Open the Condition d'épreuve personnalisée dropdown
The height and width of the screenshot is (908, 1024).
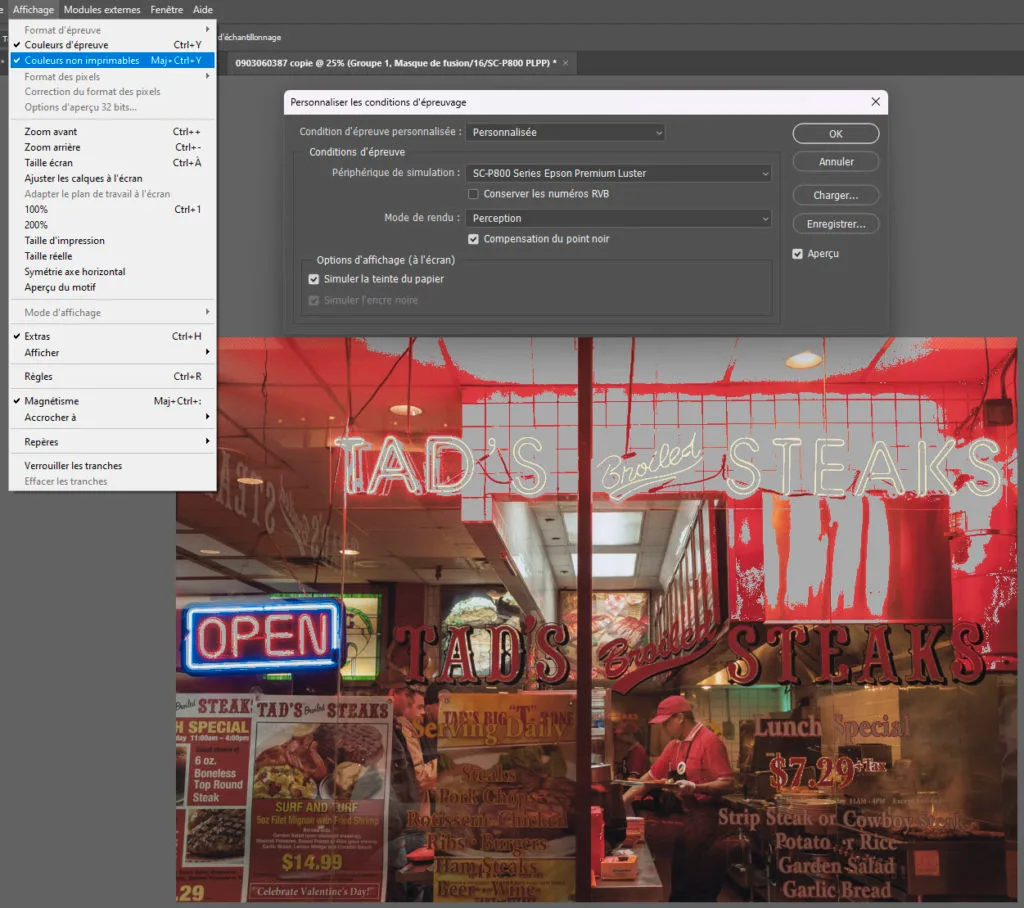(x=565, y=132)
